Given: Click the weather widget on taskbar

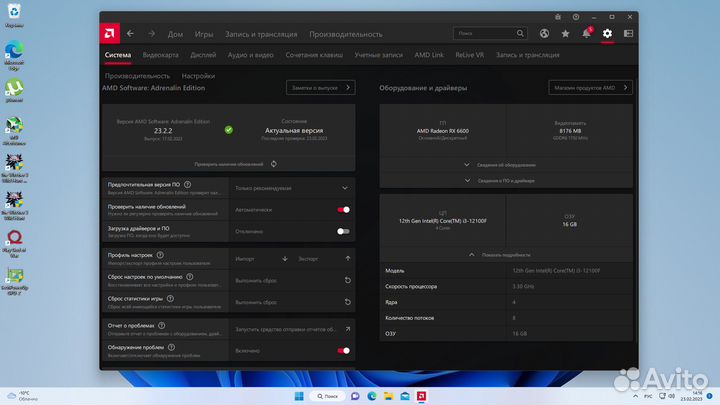Looking at the screenshot, I should pyautogui.click(x=23, y=396).
